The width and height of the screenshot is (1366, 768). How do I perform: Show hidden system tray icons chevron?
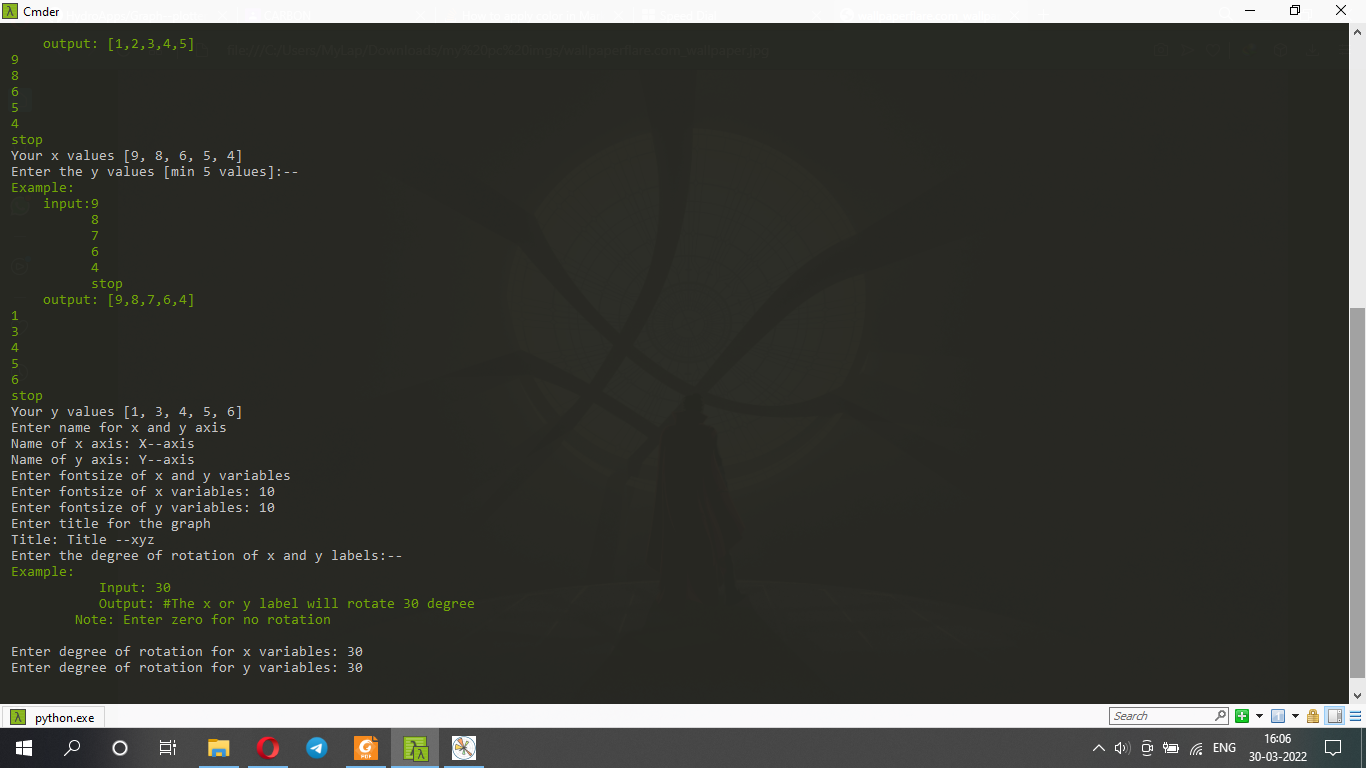point(1099,748)
